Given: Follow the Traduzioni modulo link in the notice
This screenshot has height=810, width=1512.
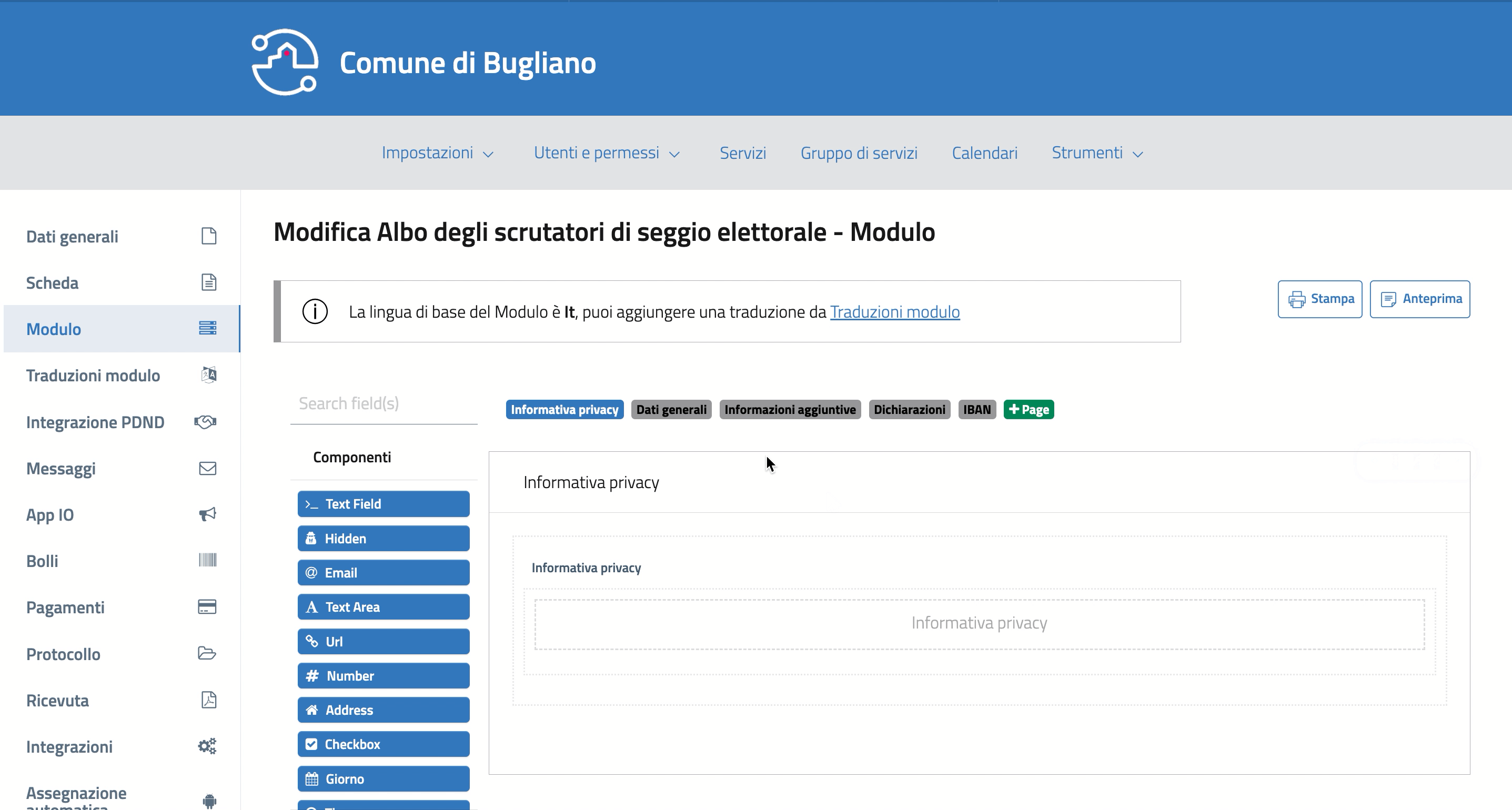Looking at the screenshot, I should point(894,312).
